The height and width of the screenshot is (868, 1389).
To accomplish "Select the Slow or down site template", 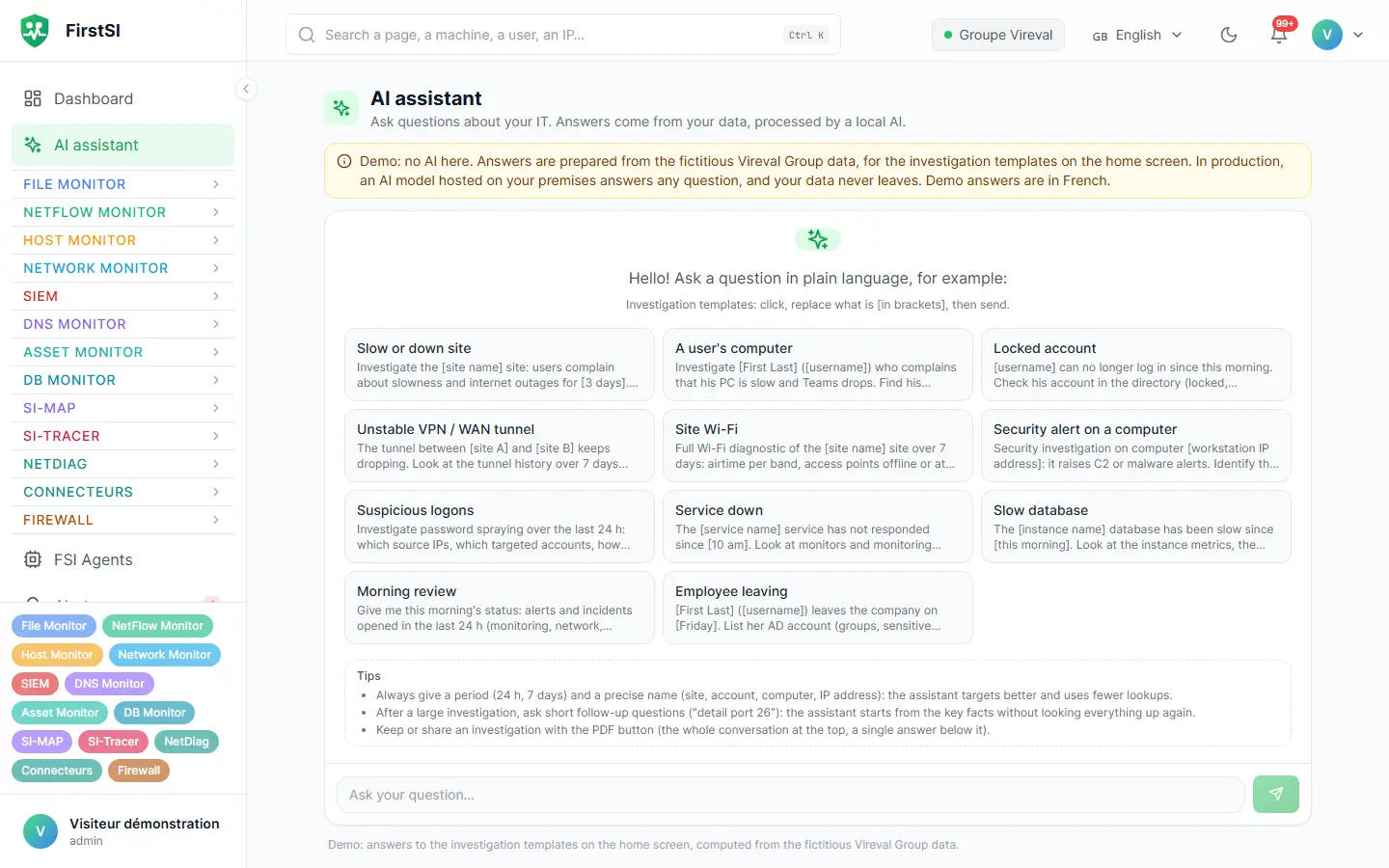I will (x=500, y=365).
